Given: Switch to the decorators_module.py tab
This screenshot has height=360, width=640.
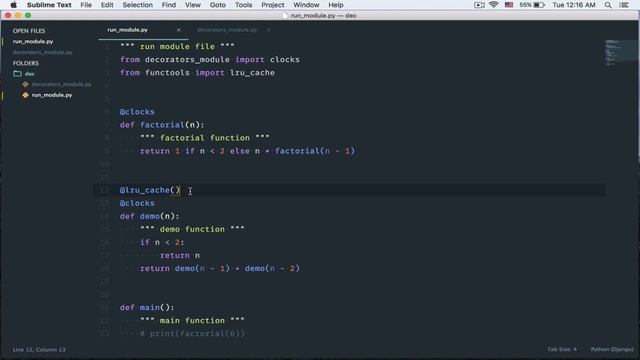Looking at the screenshot, I should point(227,30).
